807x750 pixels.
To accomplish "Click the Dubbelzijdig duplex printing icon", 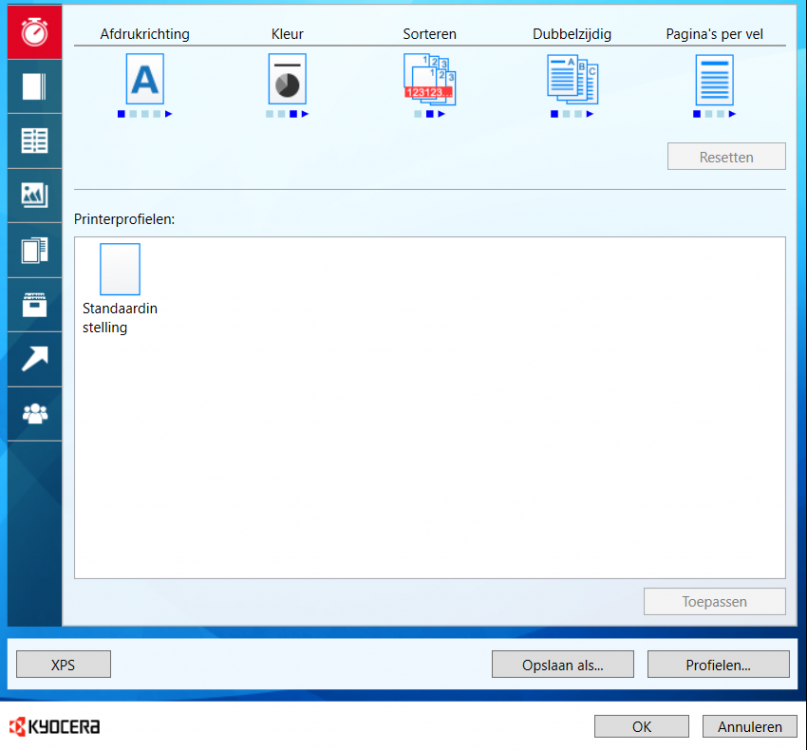I will (571, 80).
